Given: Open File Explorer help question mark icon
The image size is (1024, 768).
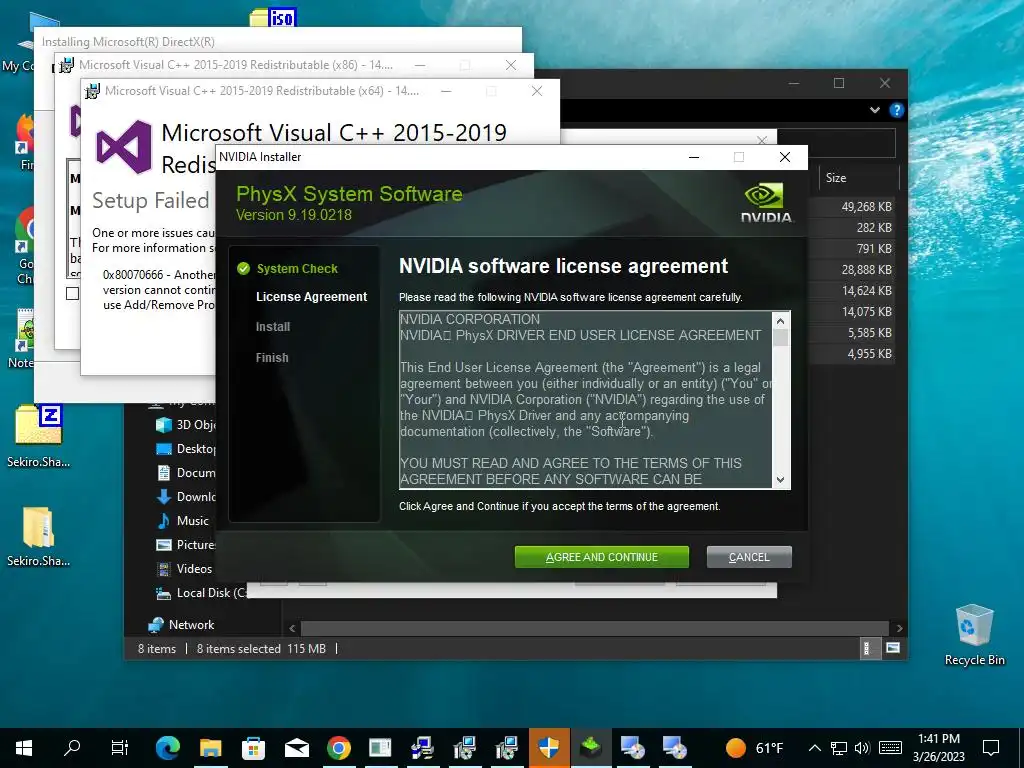Looking at the screenshot, I should pyautogui.click(x=897, y=110).
